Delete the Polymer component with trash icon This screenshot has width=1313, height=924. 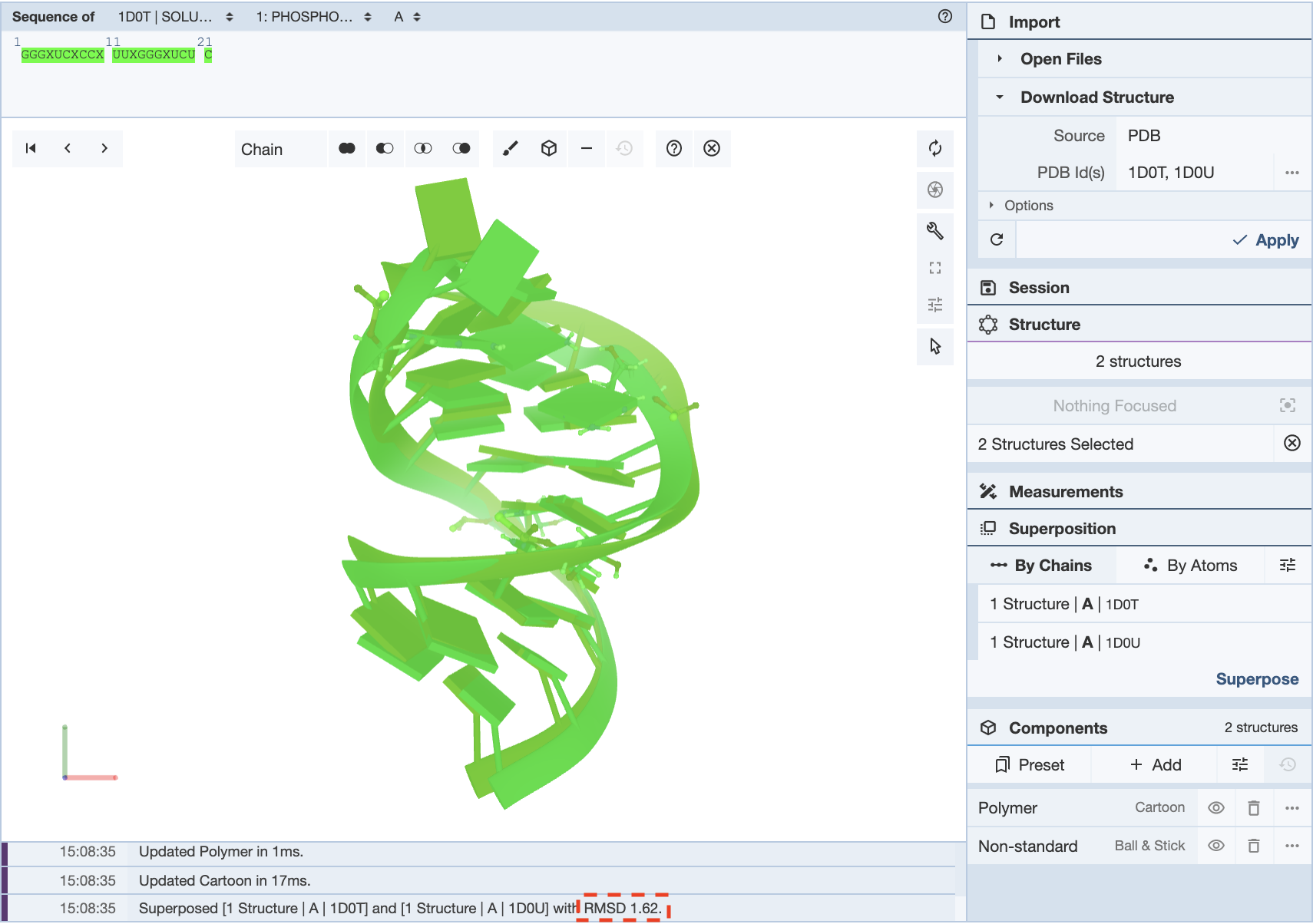(1253, 807)
